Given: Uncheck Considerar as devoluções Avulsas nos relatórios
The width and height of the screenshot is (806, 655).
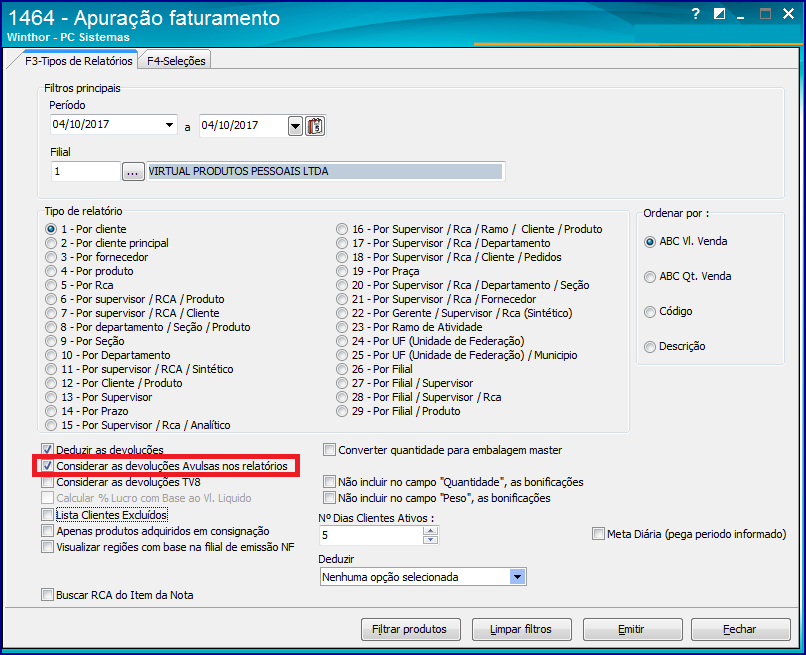Looking at the screenshot, I should tap(47, 466).
